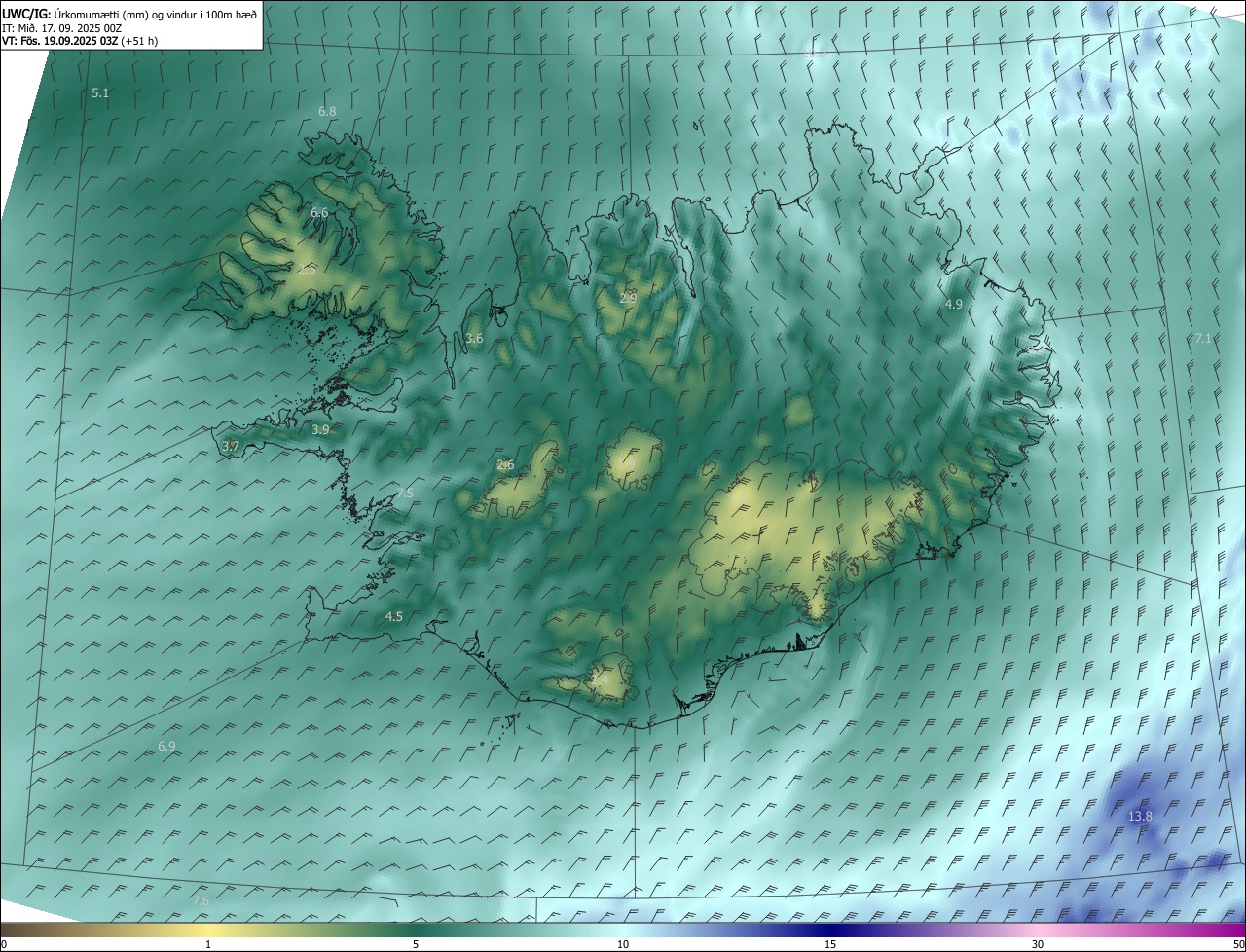
Task: Click the colorbar at the 30 tick
Action: click(x=1038, y=945)
